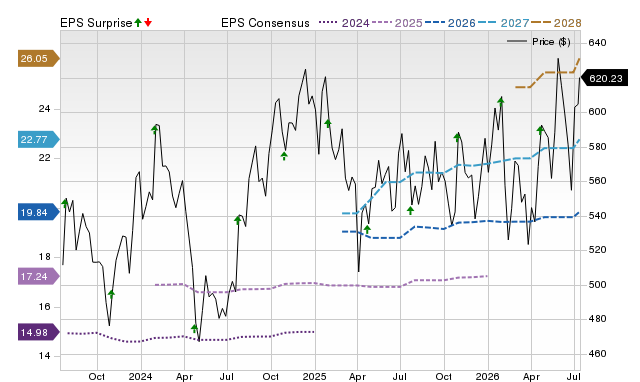Select the 2028 consensus legend entry
This screenshot has height=382, width=640.
coord(556,23)
